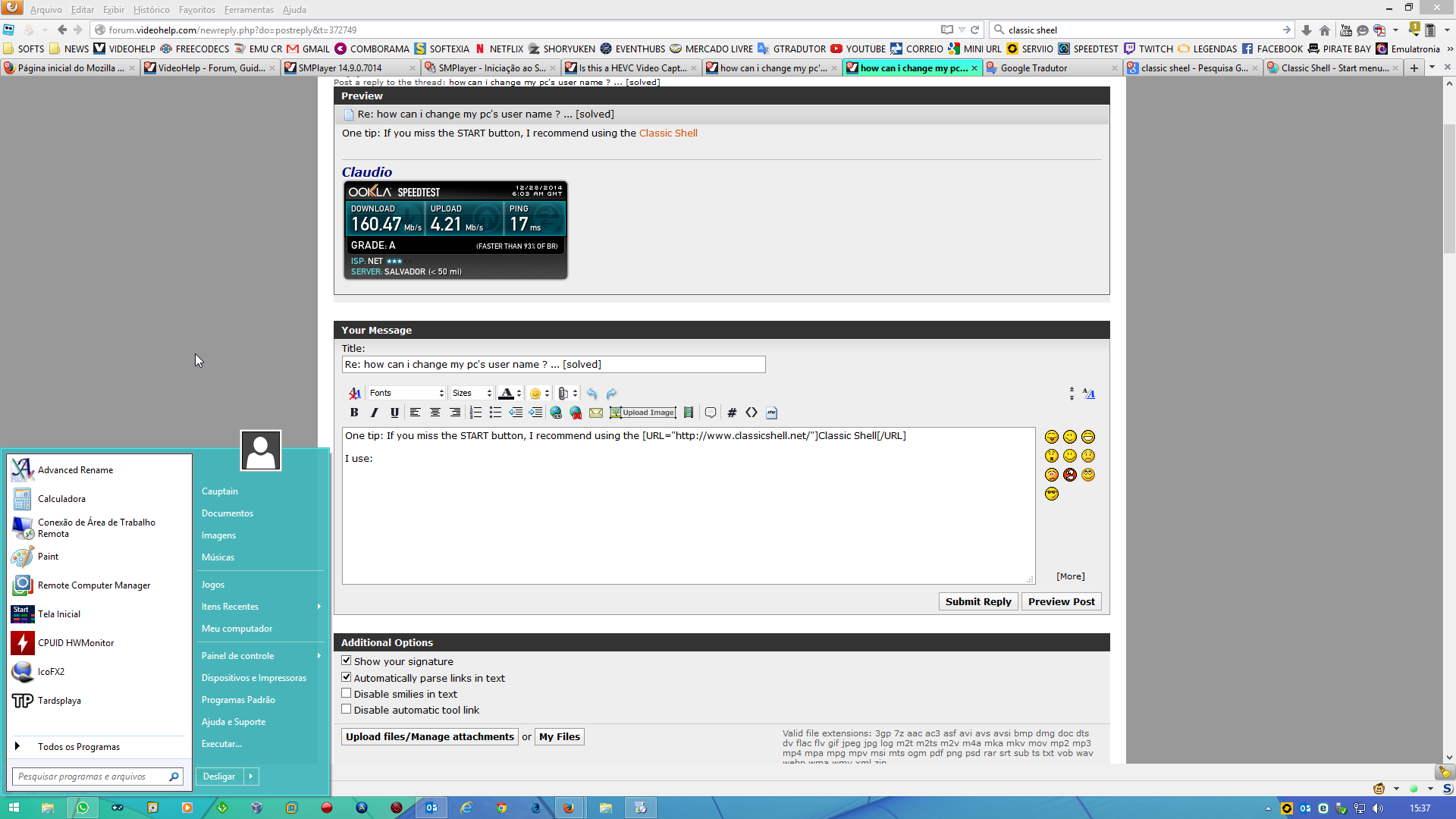This screenshot has width=1456, height=819.
Task: Click the text color swatch A
Action: (x=506, y=393)
